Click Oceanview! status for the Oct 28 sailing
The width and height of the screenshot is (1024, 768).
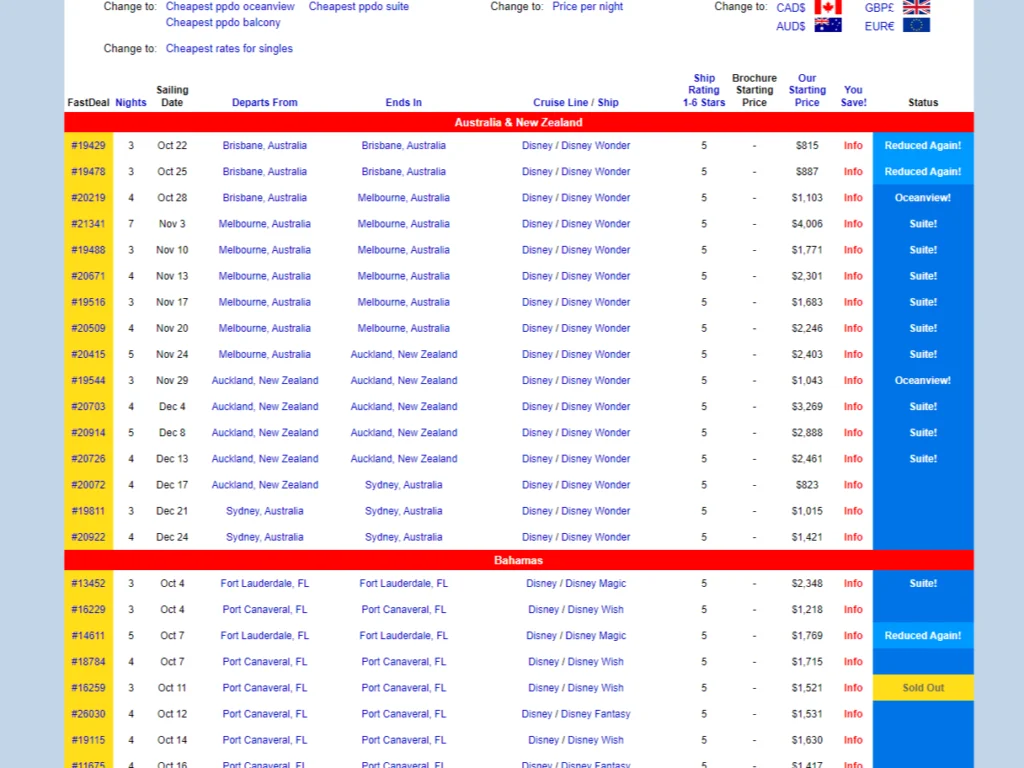click(x=923, y=198)
